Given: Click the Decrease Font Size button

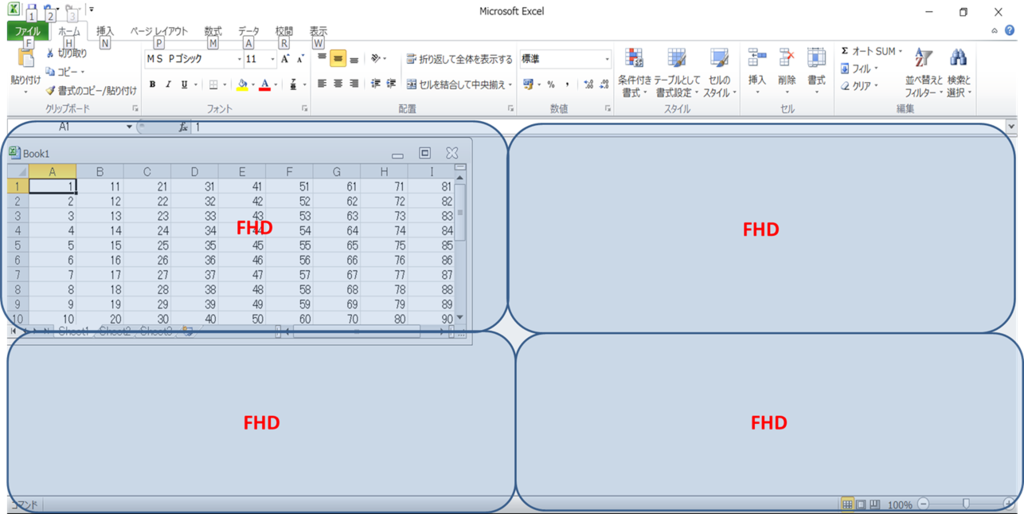Looking at the screenshot, I should point(300,59).
